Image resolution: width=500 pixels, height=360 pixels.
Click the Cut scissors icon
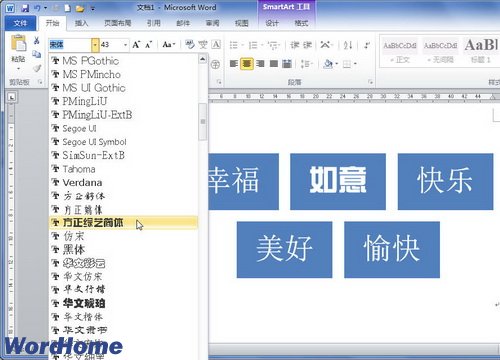[x=36, y=41]
